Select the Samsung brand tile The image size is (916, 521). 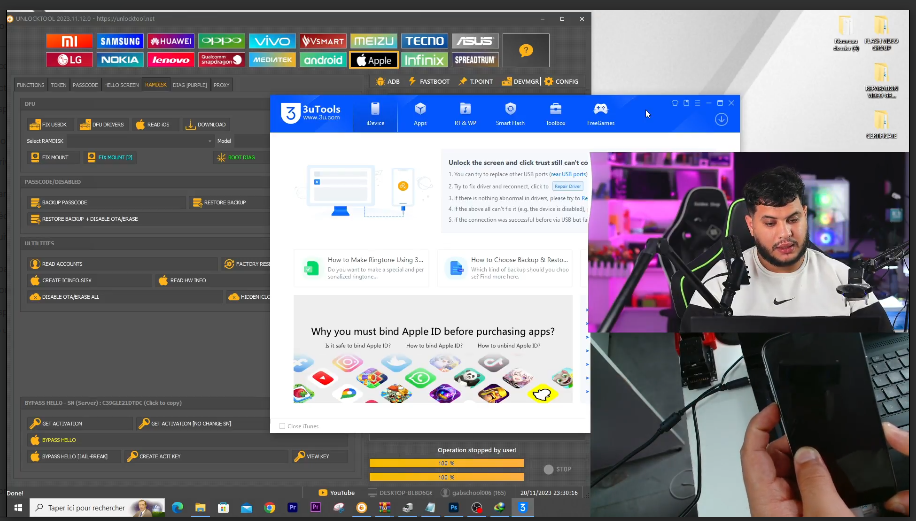coord(120,41)
